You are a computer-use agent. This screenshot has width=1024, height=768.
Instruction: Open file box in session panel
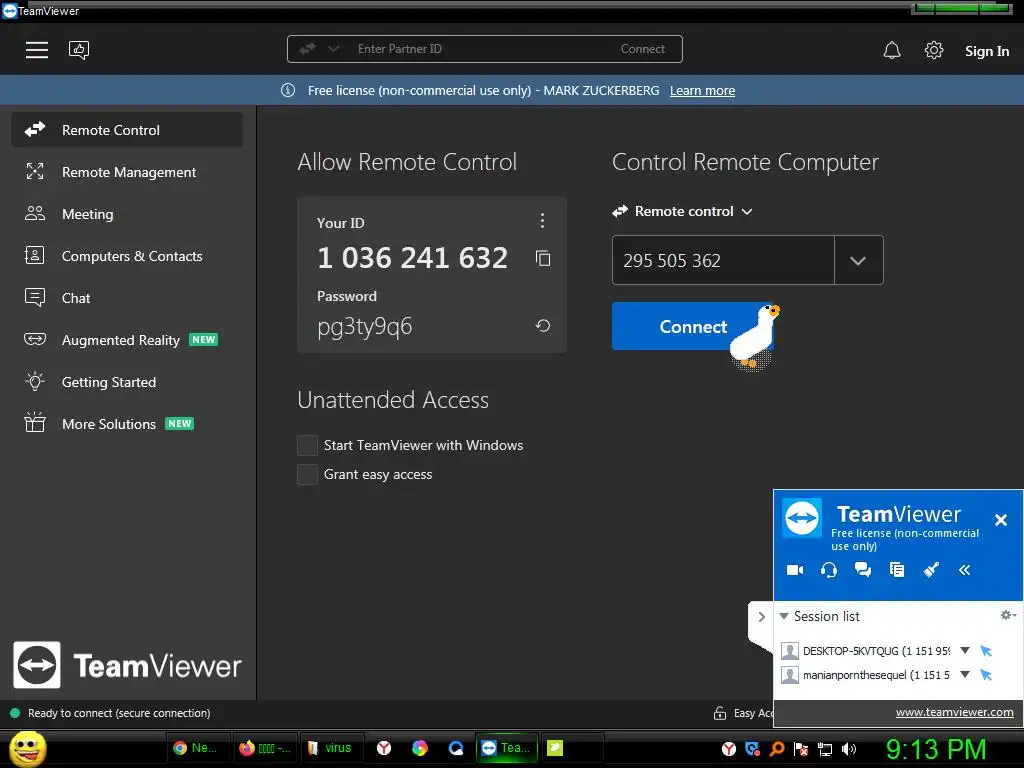[897, 570]
